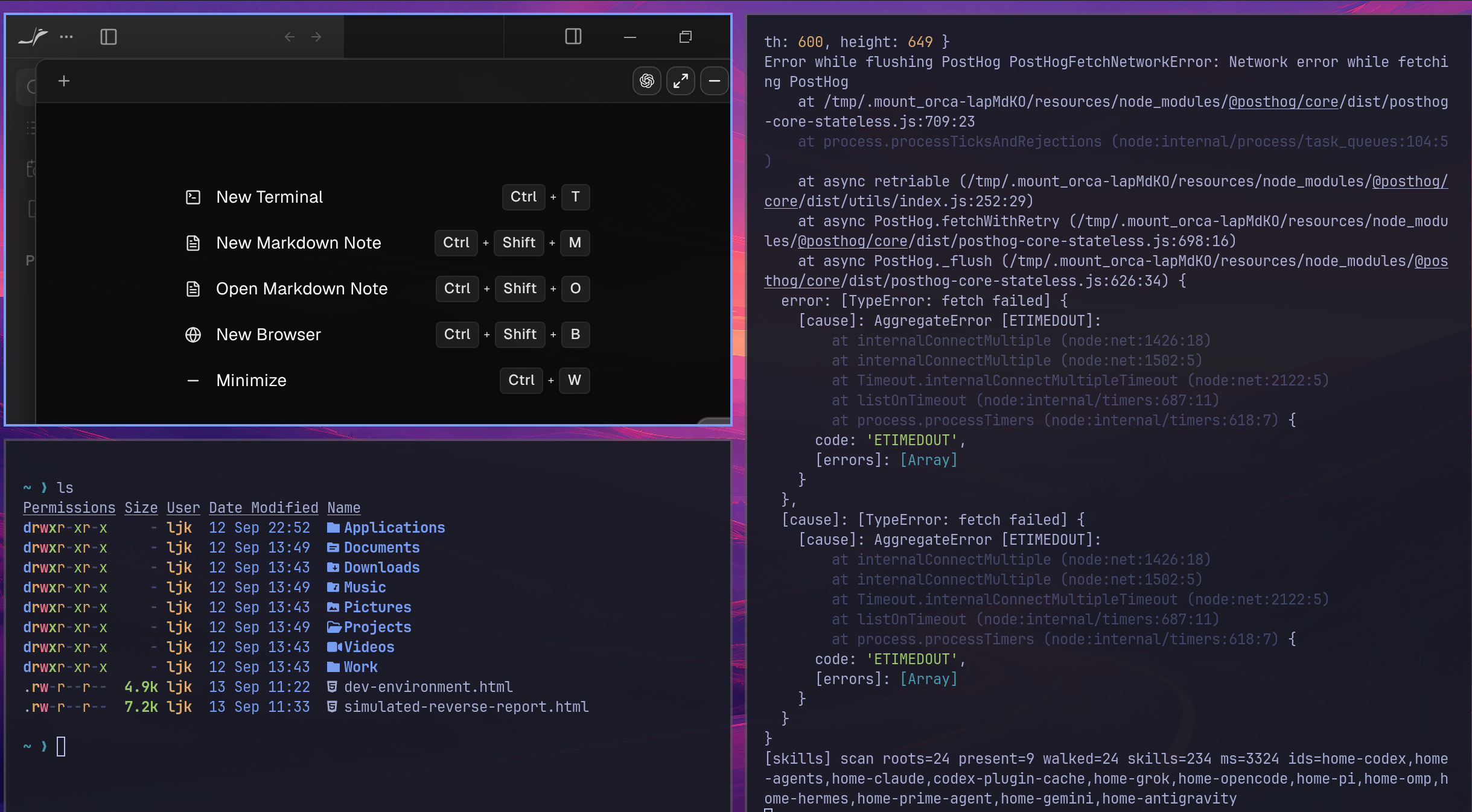
Task: Go forward with the right arrow
Action: tap(316, 37)
